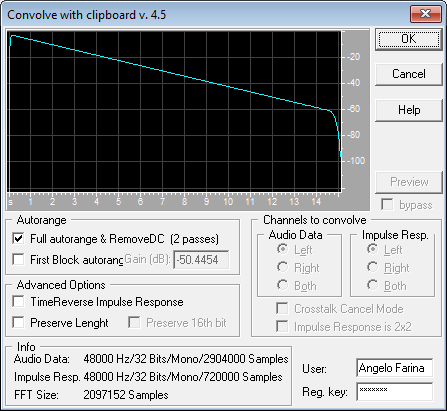The image size is (447, 411).
Task: Check the Preserve Lenght option
Action: pos(18,322)
